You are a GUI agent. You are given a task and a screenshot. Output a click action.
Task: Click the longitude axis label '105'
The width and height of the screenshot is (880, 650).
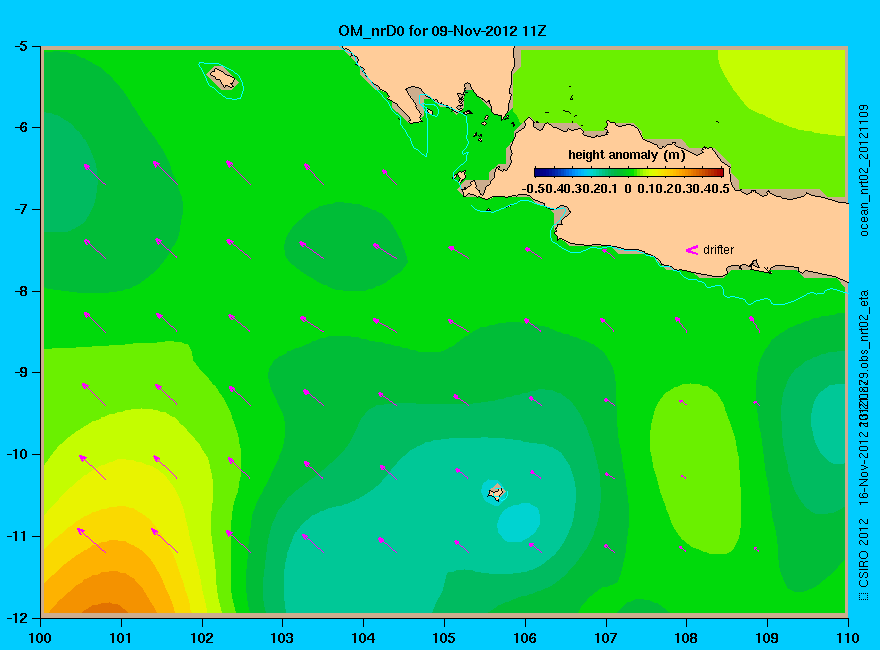[444, 638]
